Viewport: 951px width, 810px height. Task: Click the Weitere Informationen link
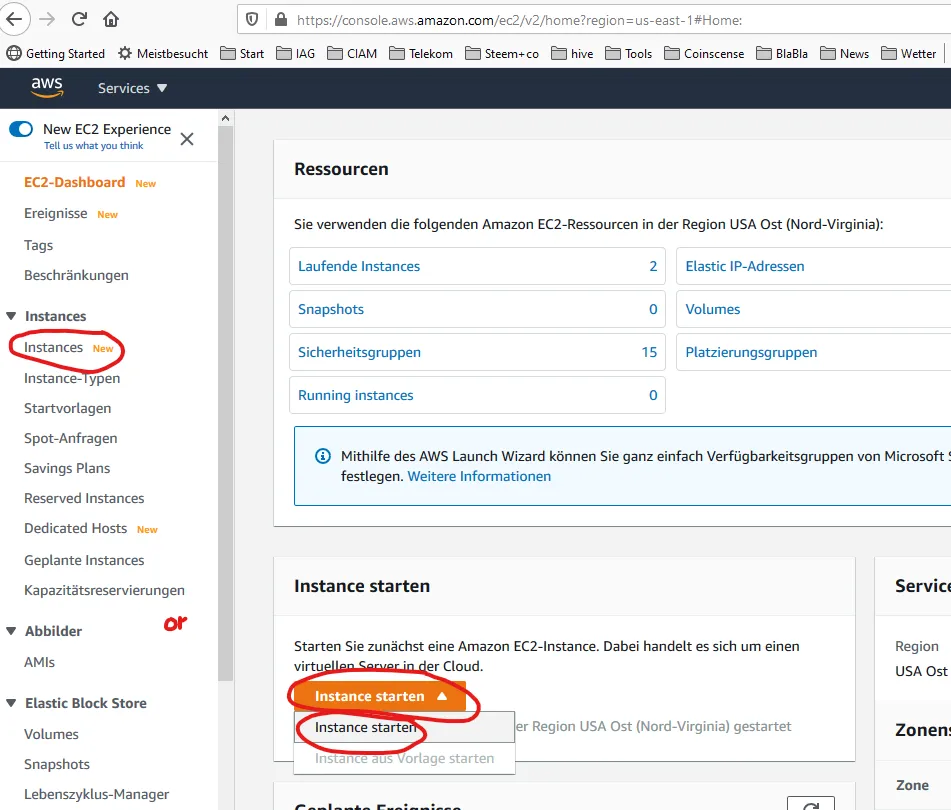point(479,476)
